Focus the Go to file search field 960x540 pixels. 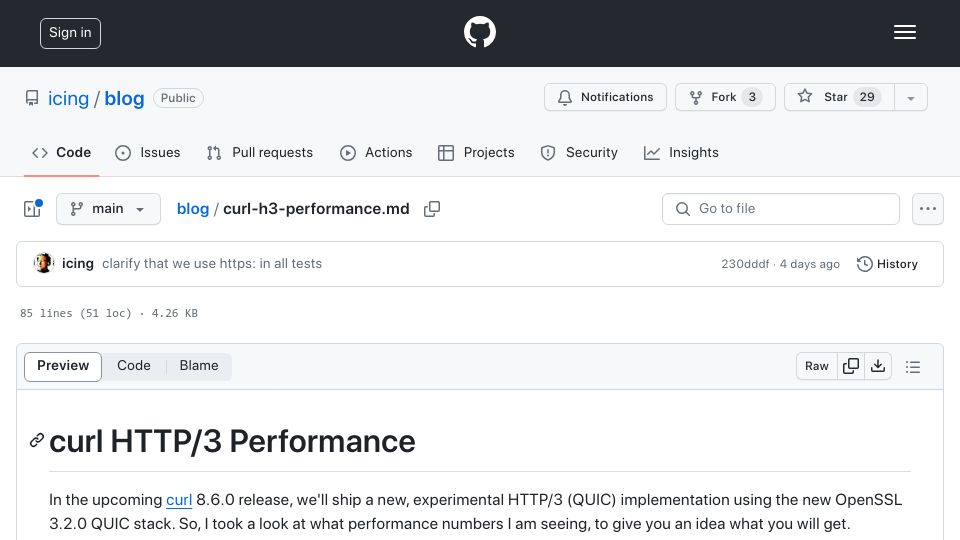781,209
